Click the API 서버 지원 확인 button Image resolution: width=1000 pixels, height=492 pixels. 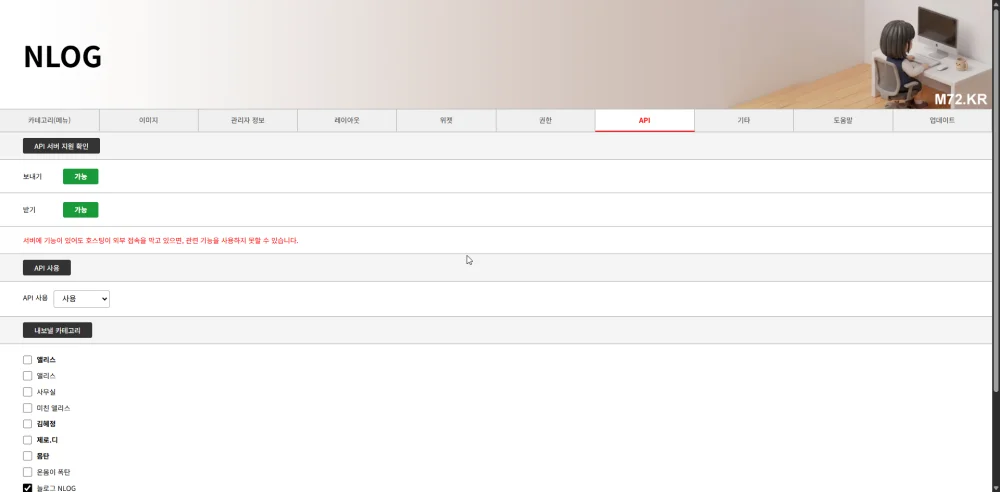pyautogui.click(x=61, y=146)
